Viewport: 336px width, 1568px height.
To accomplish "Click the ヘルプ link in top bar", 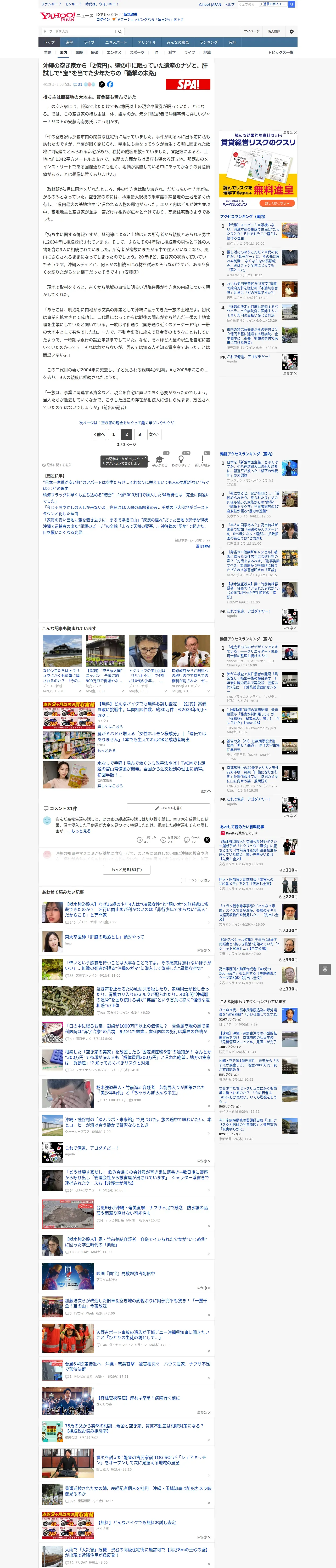I will pyautogui.click(x=229, y=4).
